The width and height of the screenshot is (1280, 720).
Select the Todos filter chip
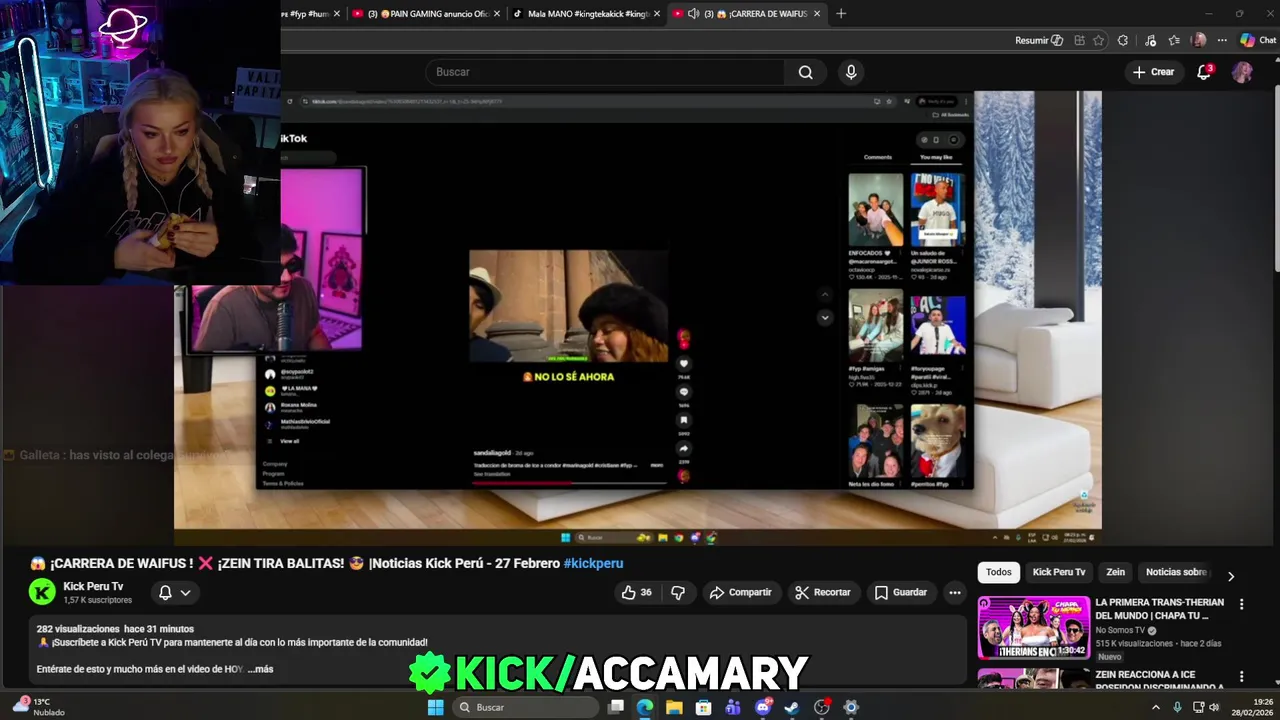click(999, 572)
